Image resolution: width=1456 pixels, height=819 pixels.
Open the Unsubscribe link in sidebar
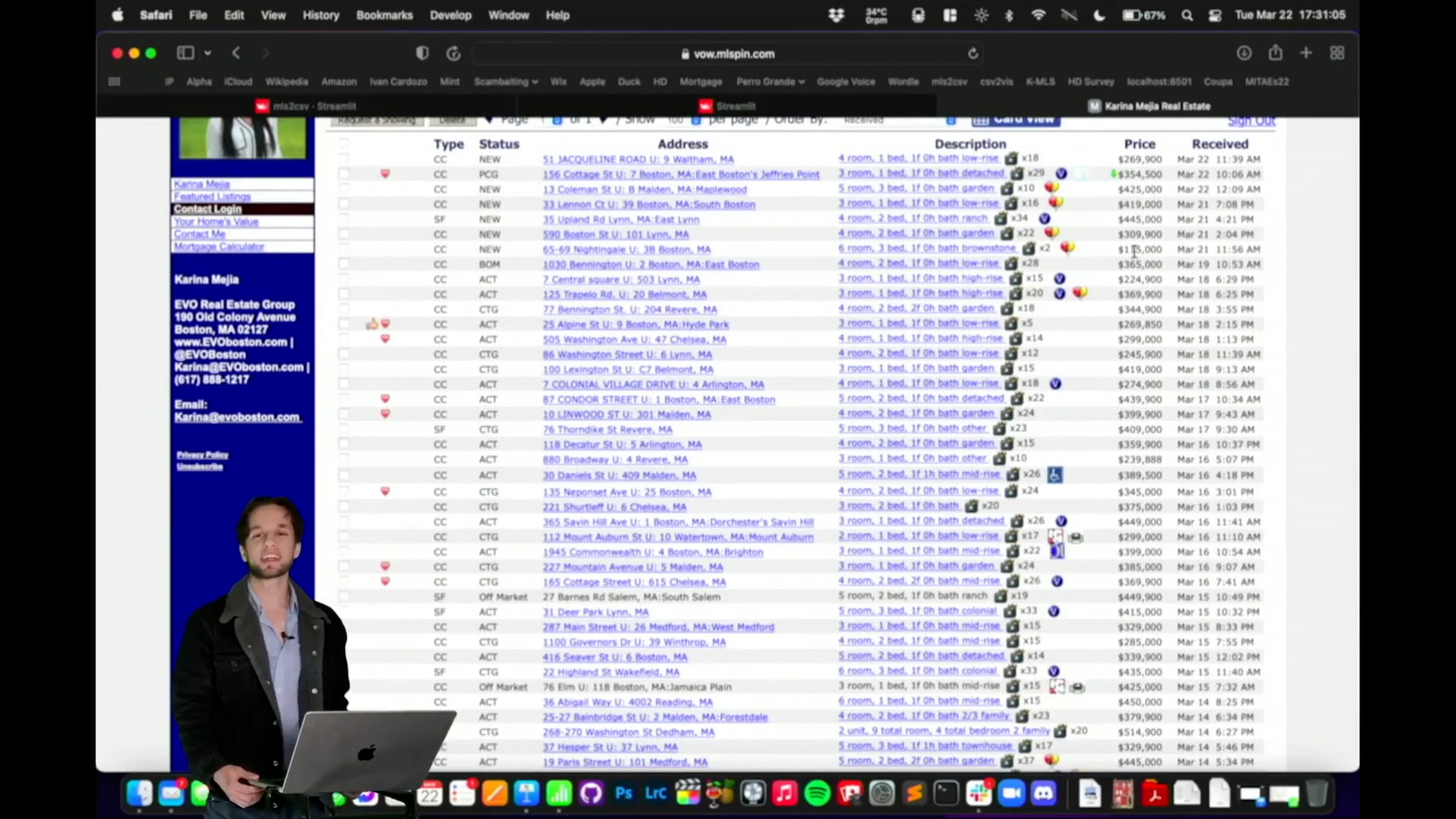pos(200,467)
